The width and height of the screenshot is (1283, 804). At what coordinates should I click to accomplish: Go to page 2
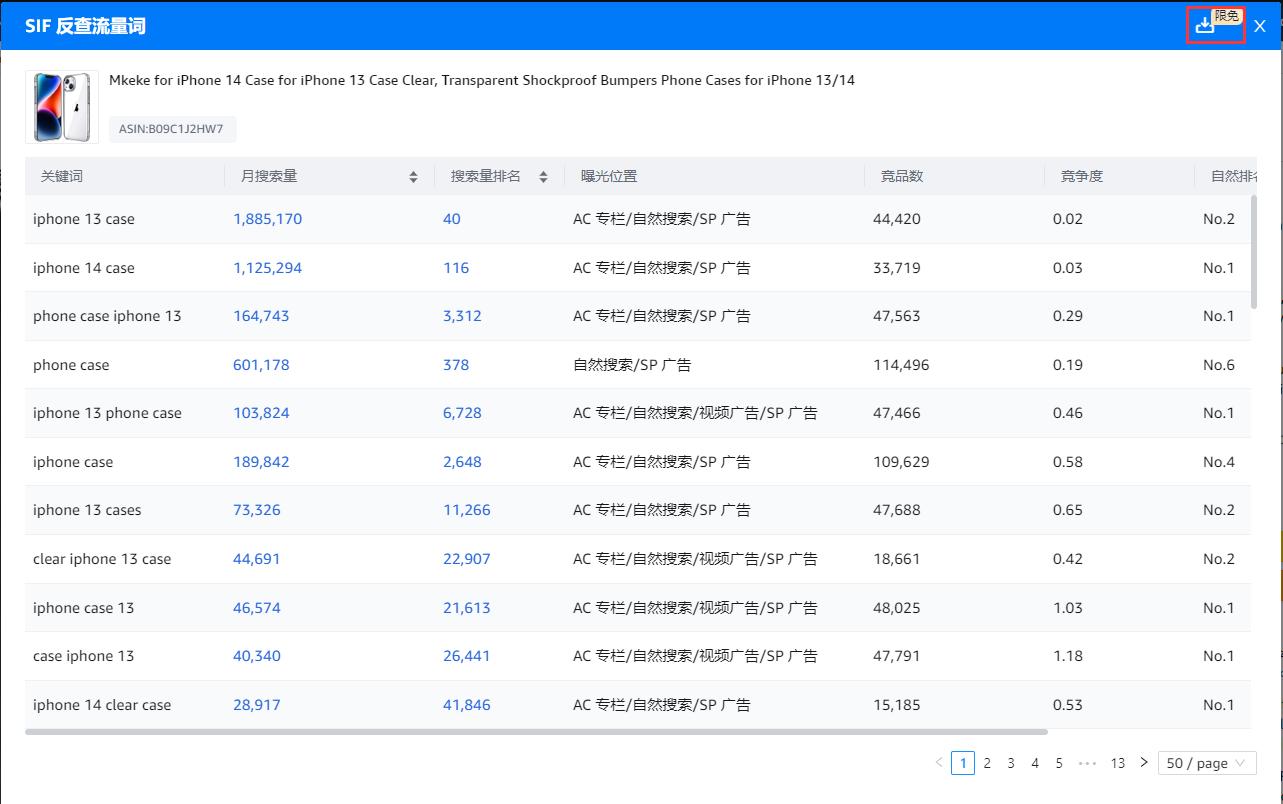click(x=987, y=763)
